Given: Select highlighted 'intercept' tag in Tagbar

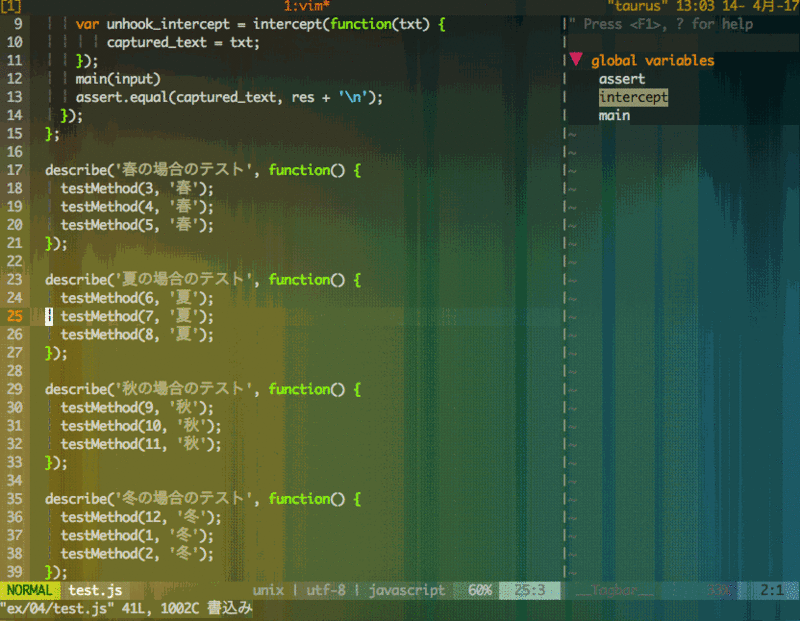Looking at the screenshot, I should [633, 97].
